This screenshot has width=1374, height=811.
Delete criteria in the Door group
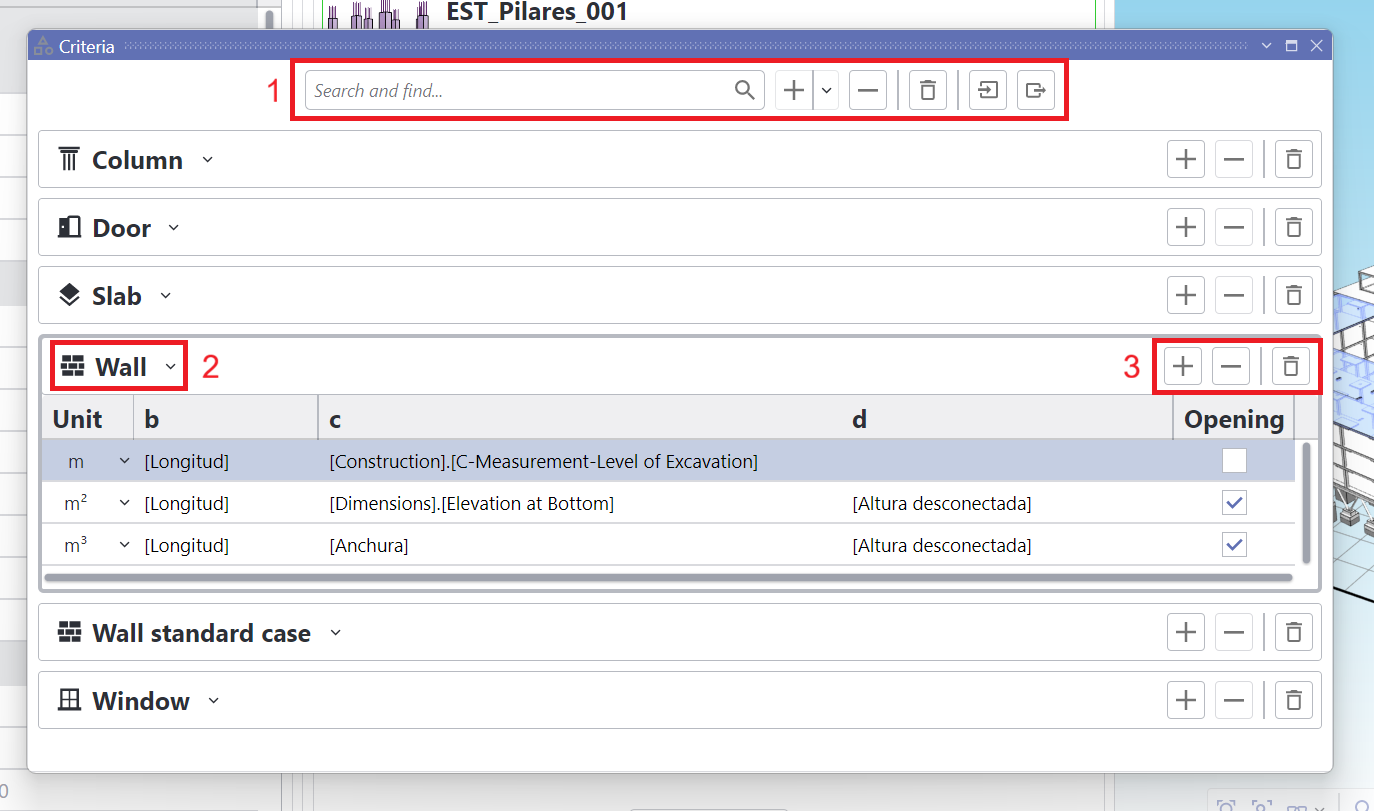tap(1293, 227)
